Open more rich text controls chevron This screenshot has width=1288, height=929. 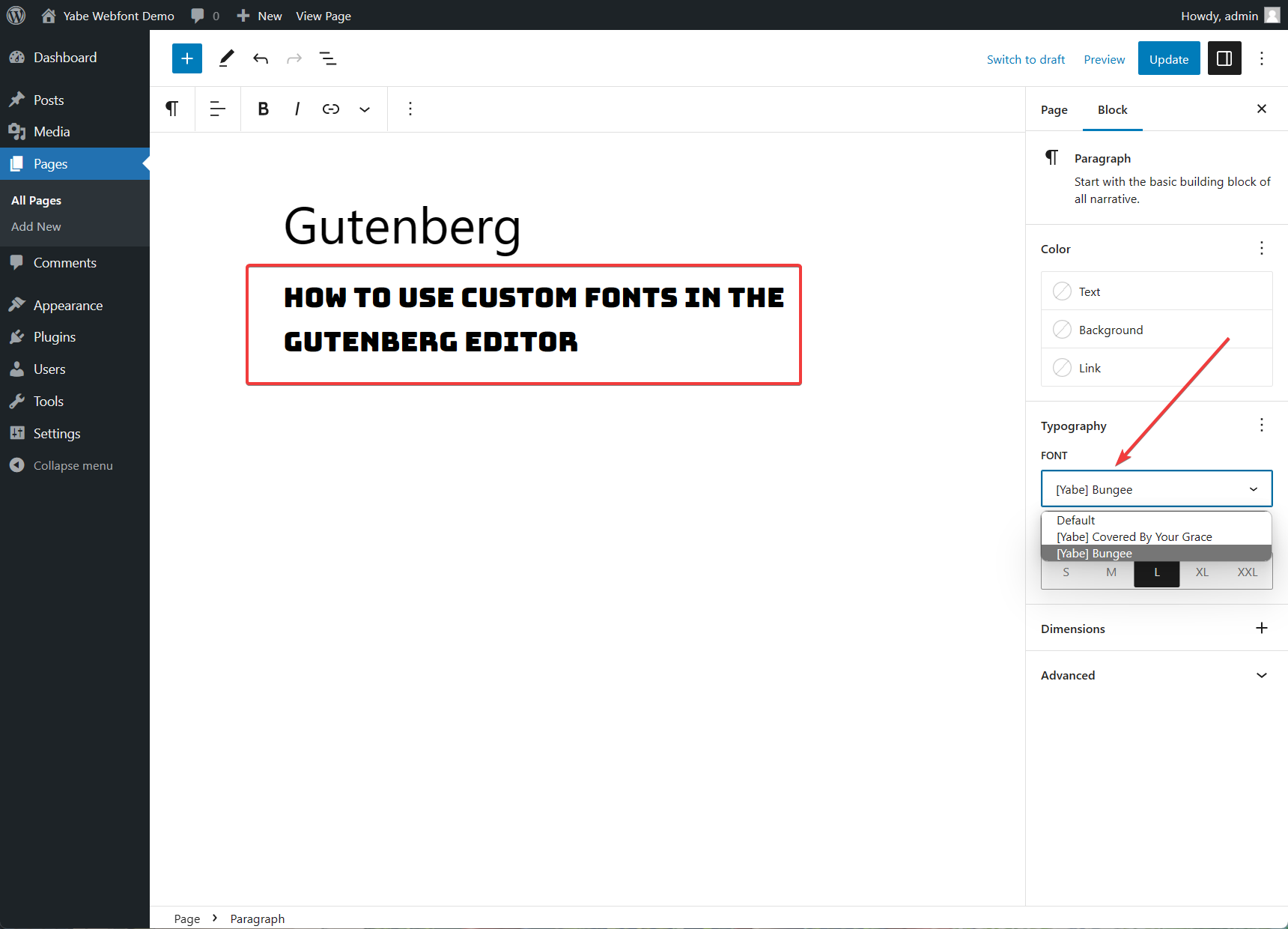[365, 109]
